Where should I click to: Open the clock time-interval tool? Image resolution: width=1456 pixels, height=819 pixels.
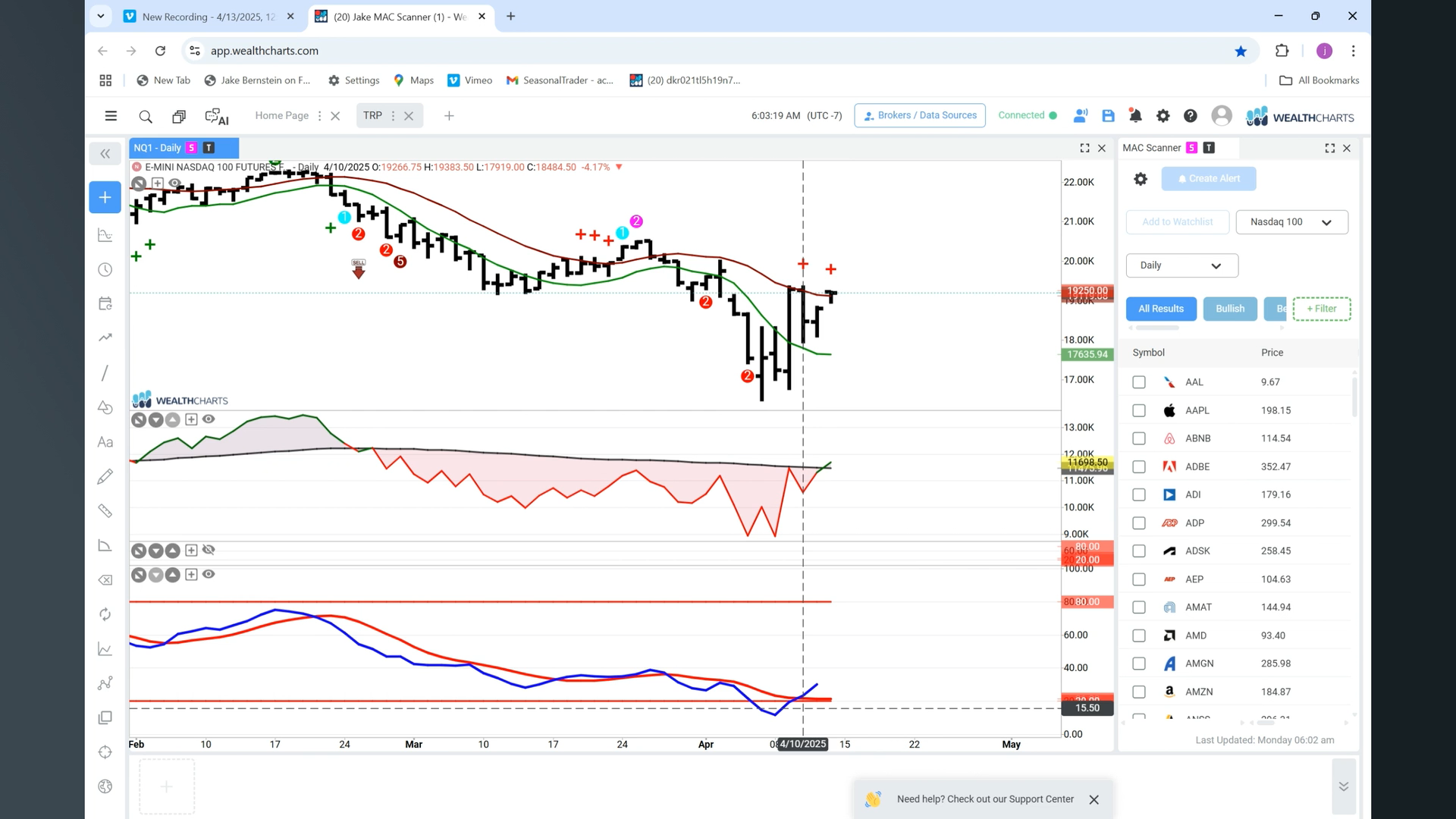(x=105, y=270)
